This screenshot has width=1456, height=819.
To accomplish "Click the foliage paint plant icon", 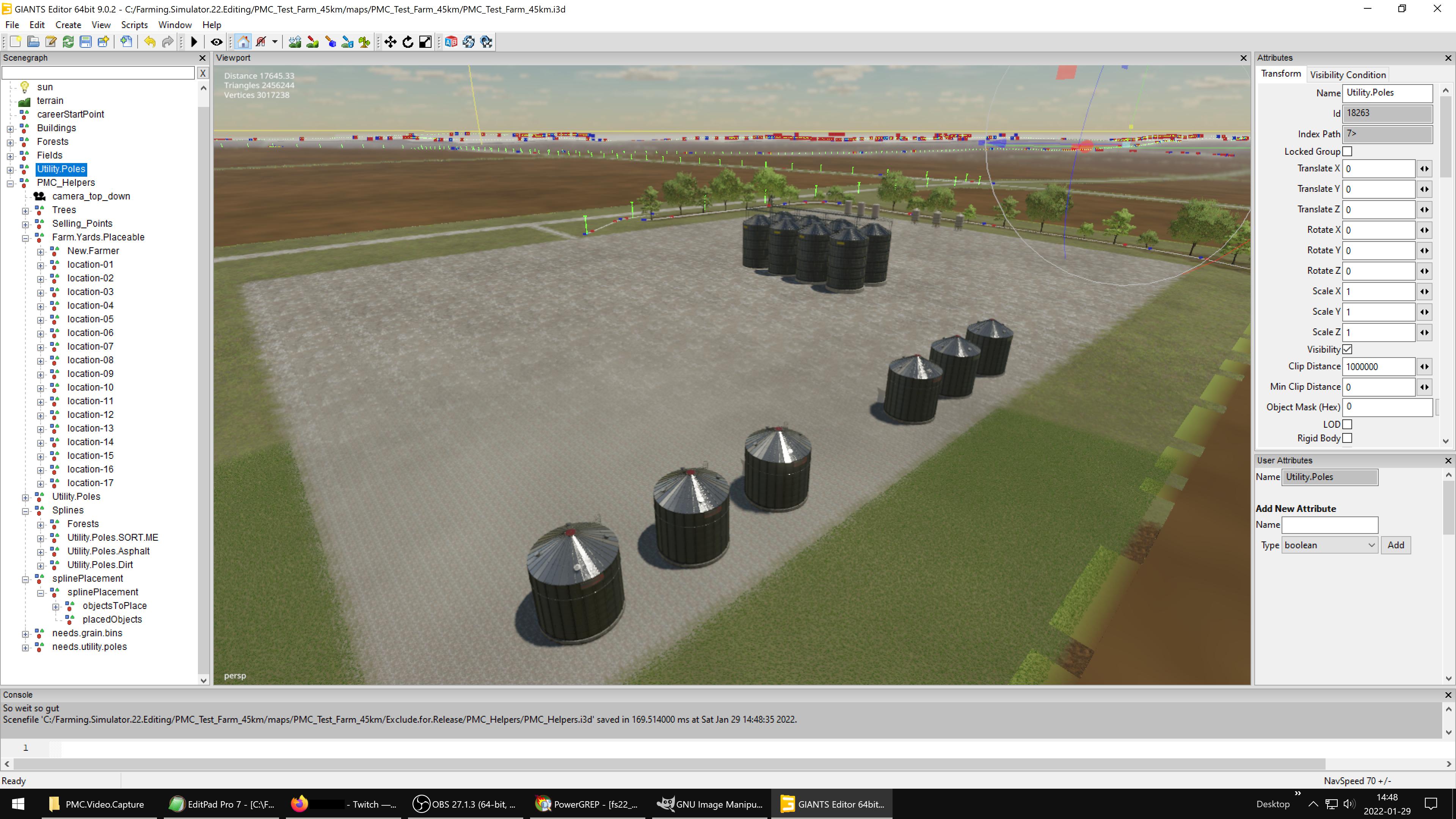I will 364,42.
